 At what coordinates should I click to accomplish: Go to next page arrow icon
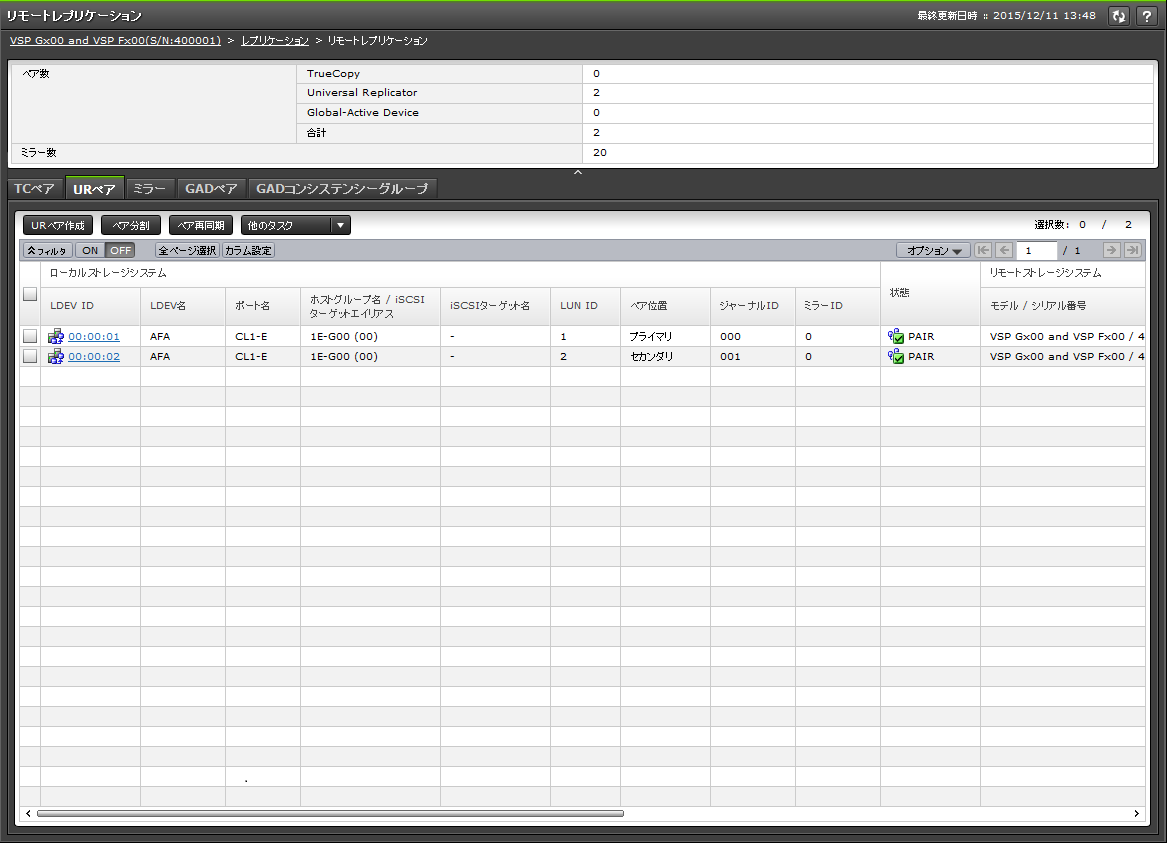pos(1111,250)
